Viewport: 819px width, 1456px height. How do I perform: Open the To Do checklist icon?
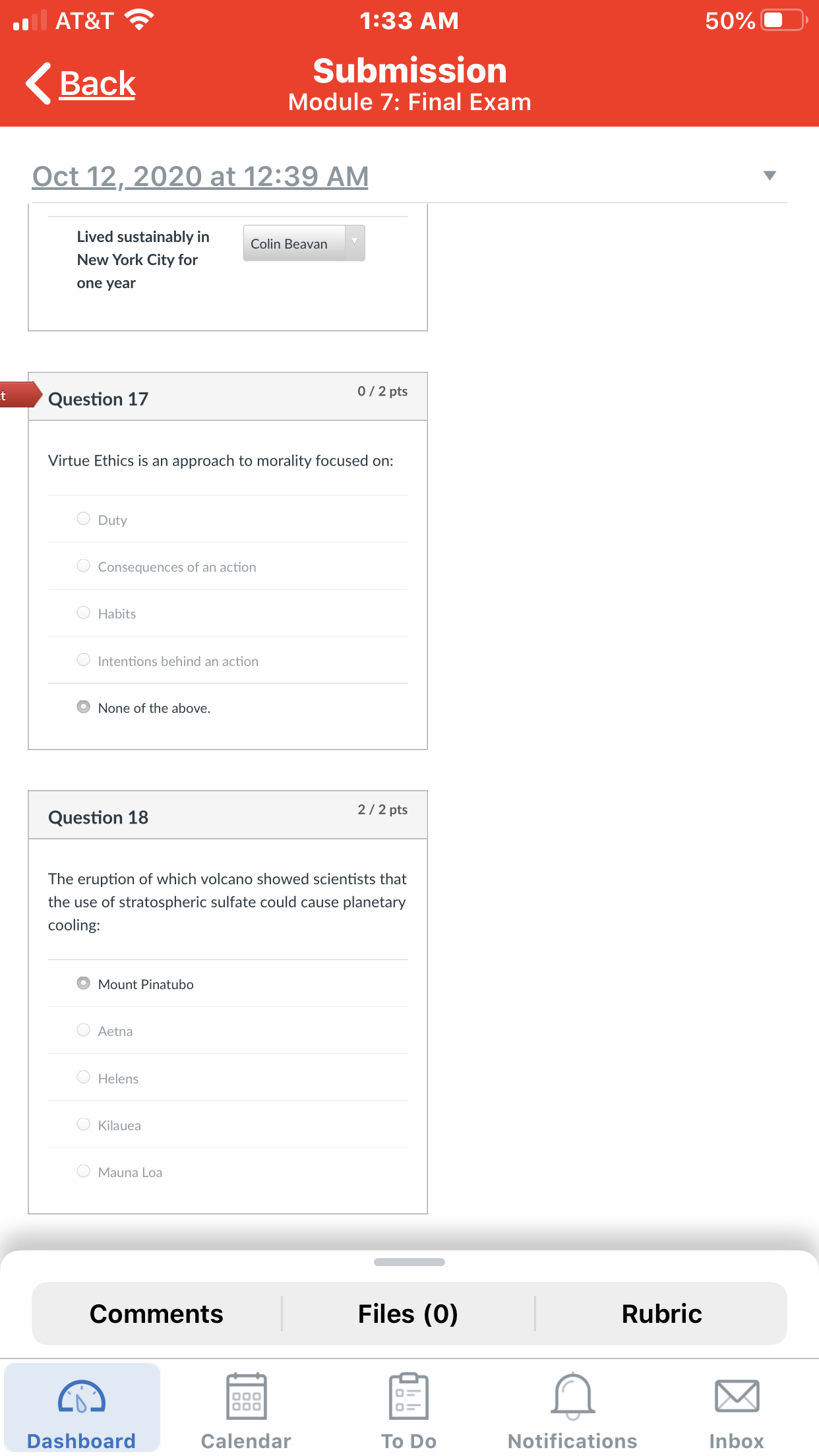click(x=409, y=1396)
